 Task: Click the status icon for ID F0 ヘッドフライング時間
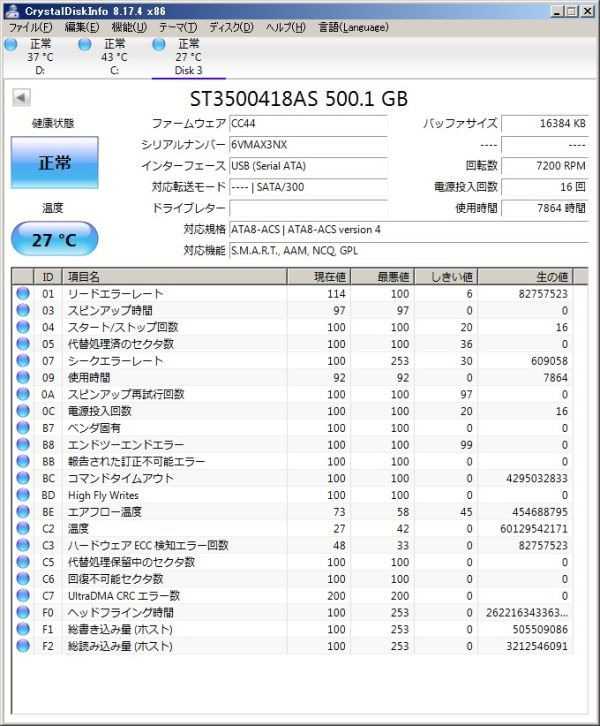pos(23,612)
